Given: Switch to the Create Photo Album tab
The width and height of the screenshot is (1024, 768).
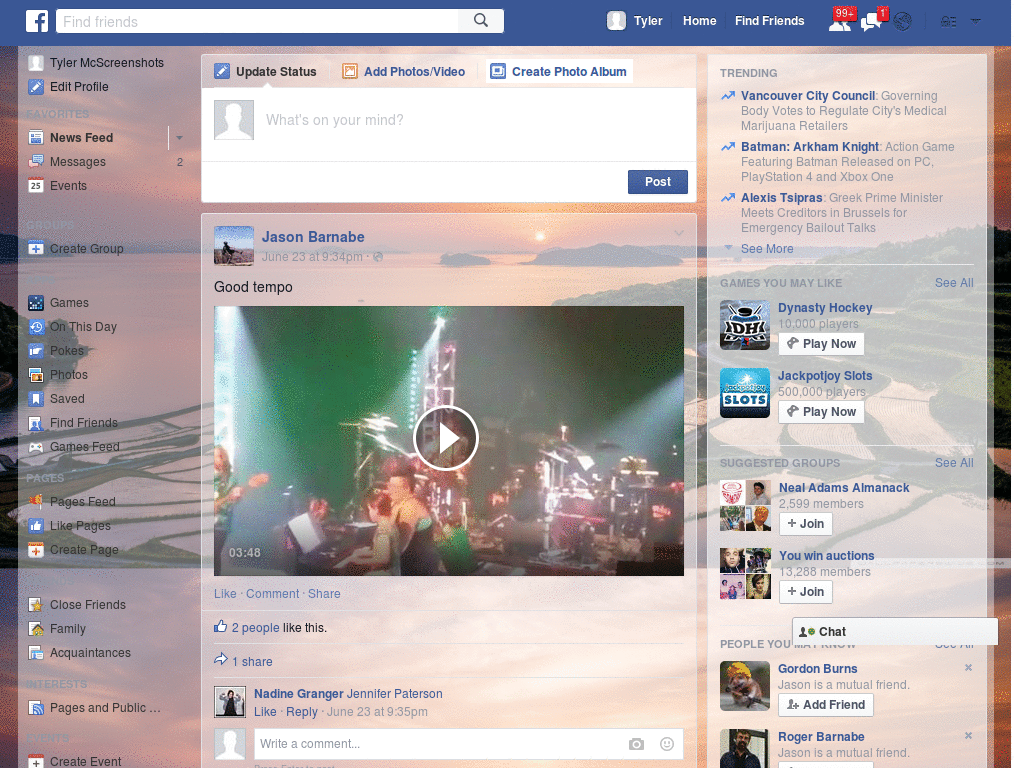Looking at the screenshot, I should (557, 71).
